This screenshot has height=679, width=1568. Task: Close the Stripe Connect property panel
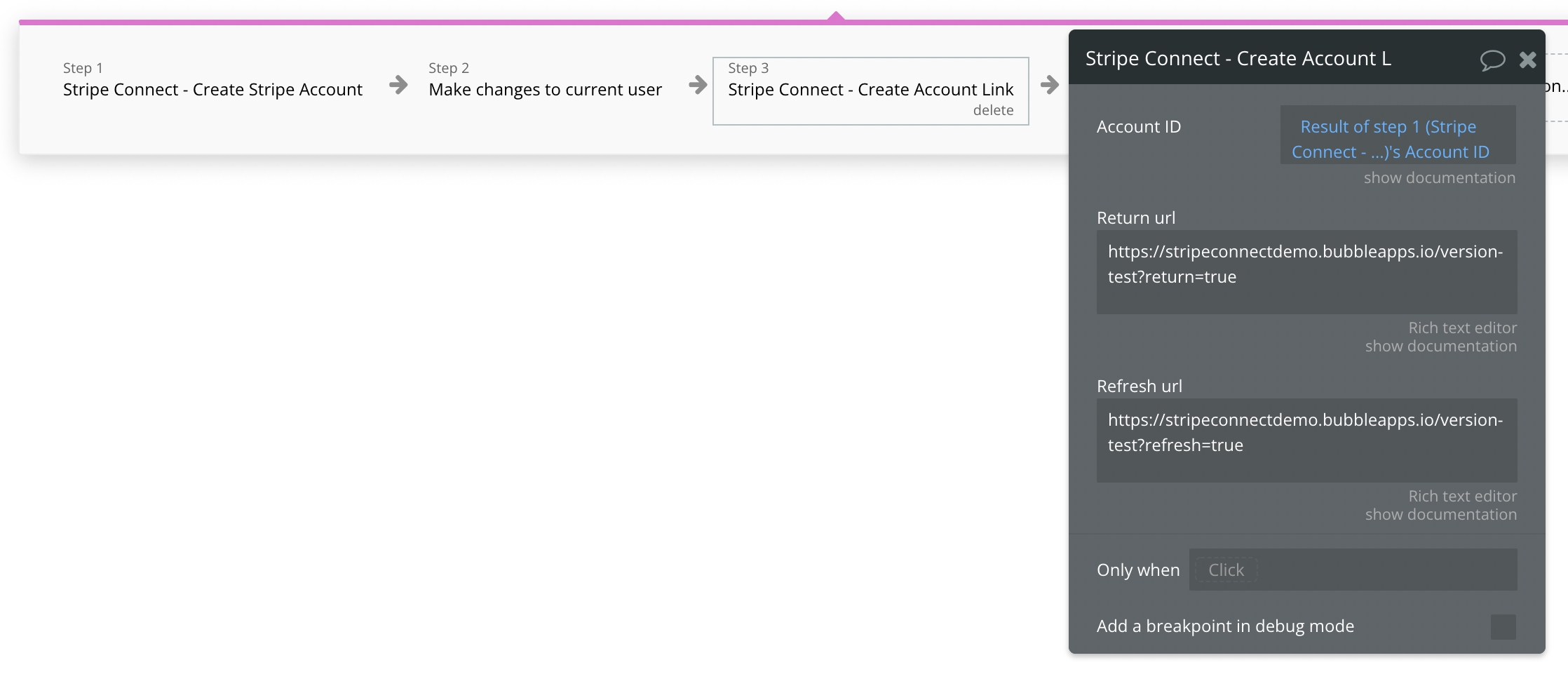click(1528, 60)
